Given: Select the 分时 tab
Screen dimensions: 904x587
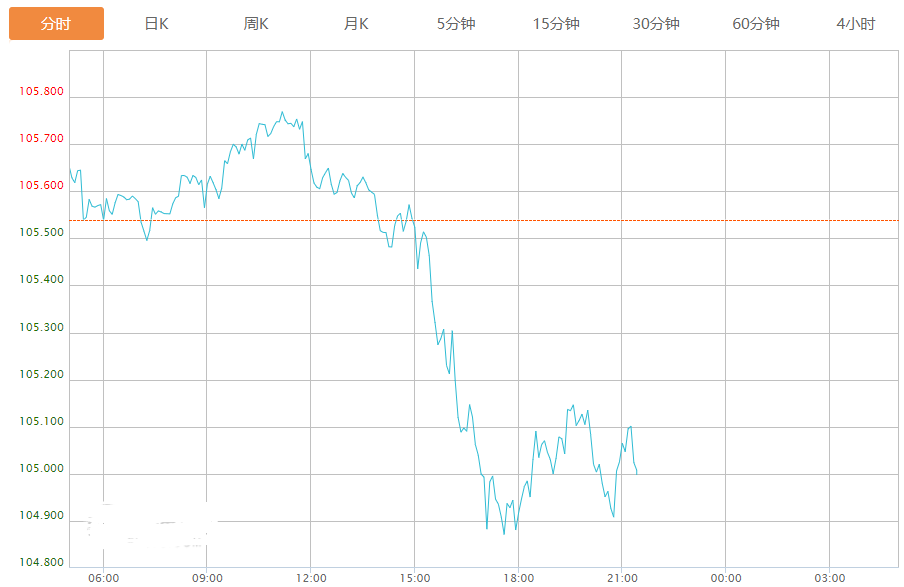Looking at the screenshot, I should pos(56,24).
